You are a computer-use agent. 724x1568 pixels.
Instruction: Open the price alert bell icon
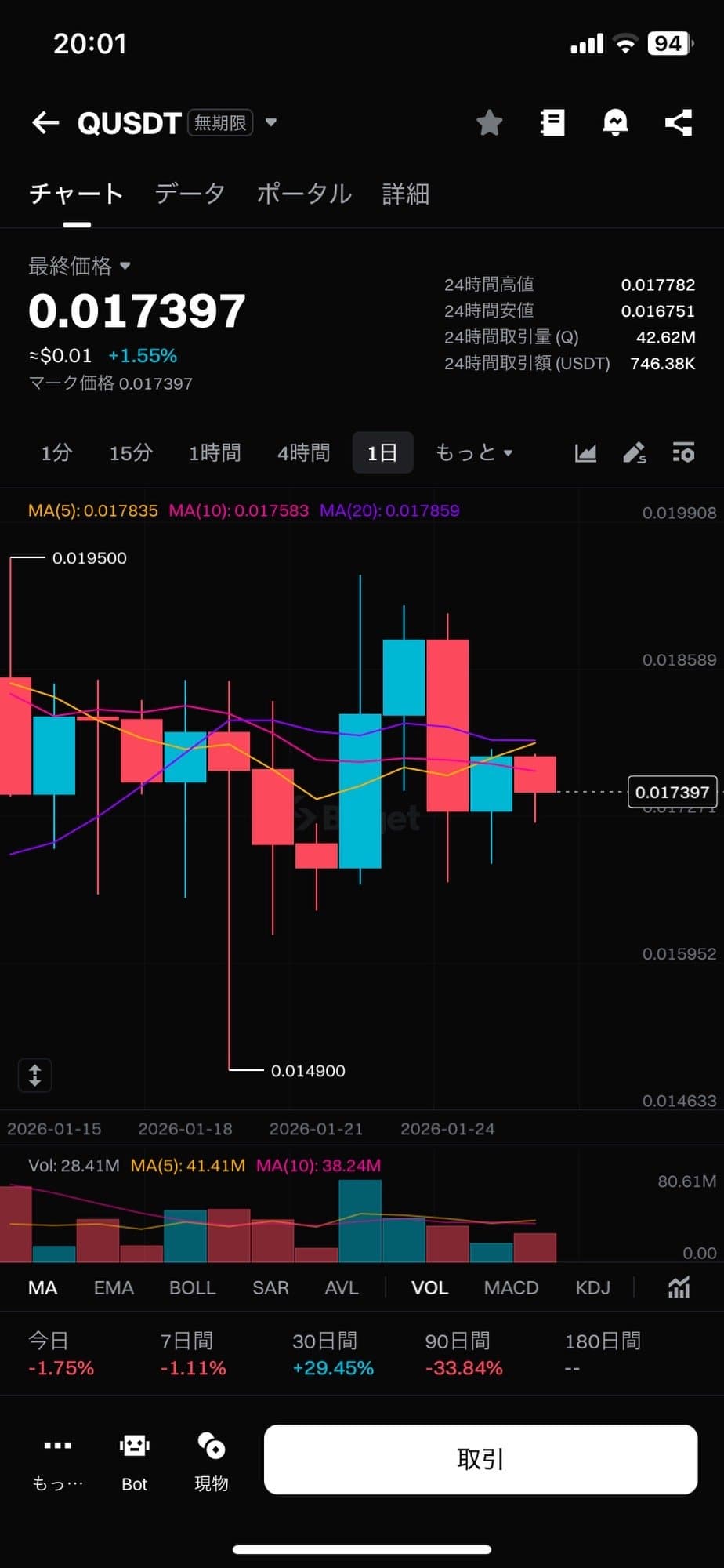pos(615,122)
